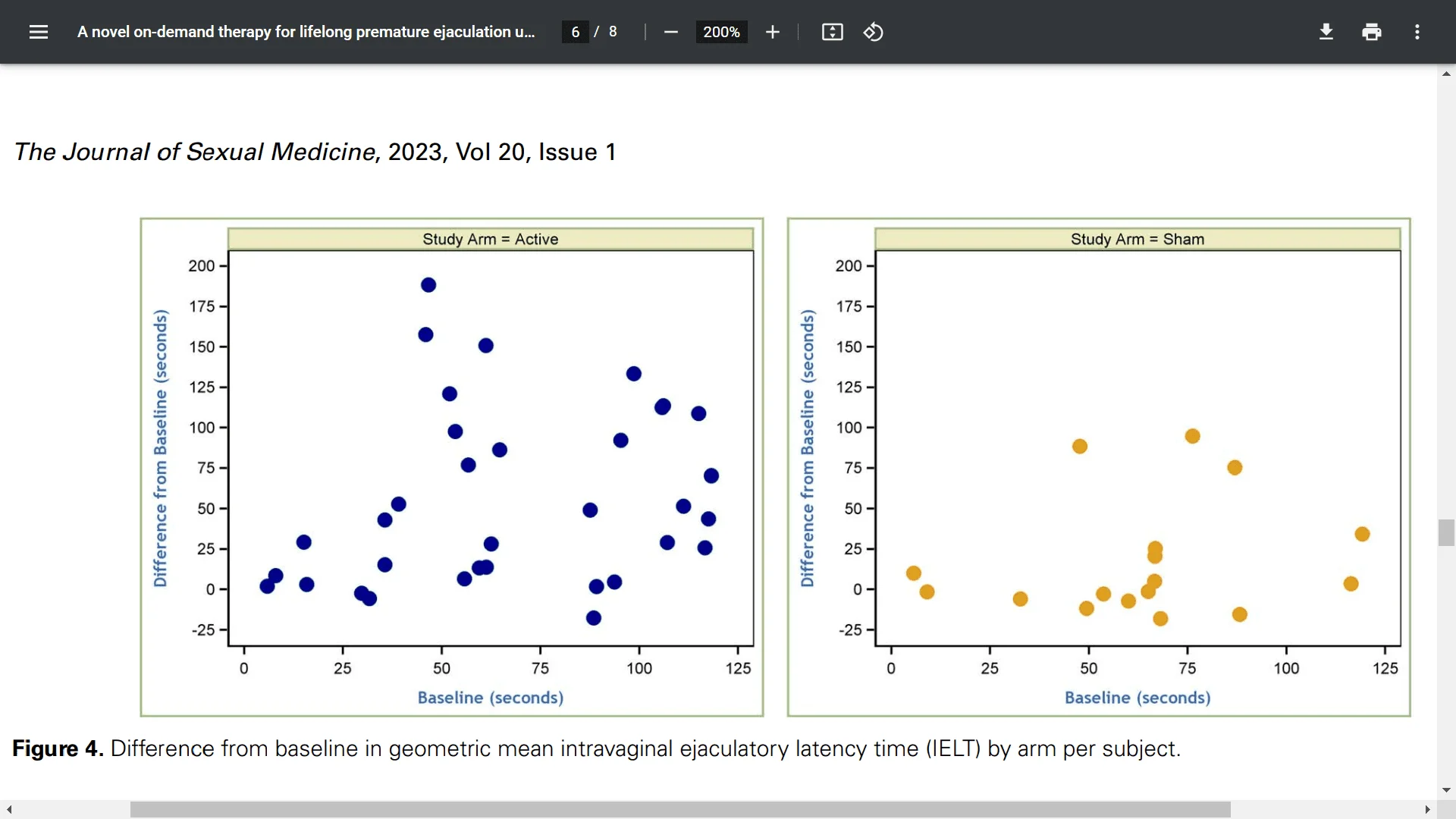This screenshot has width=1456, height=819.
Task: Toggle fit to page icon
Action: coord(833,32)
